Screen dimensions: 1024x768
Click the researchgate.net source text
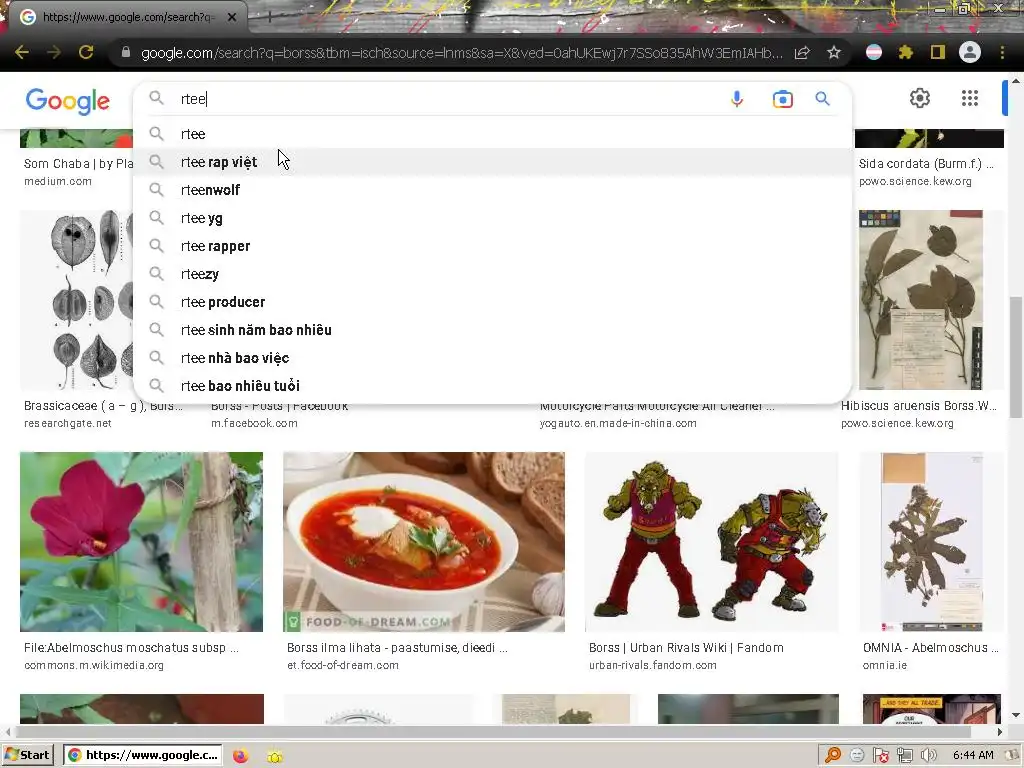[67, 423]
